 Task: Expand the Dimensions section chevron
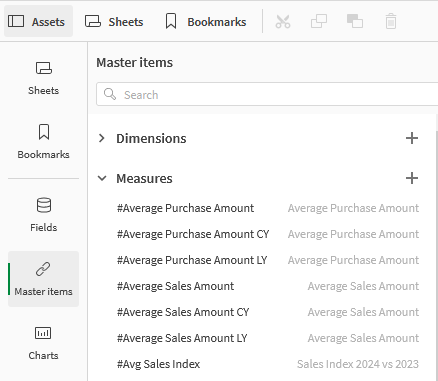(102, 138)
